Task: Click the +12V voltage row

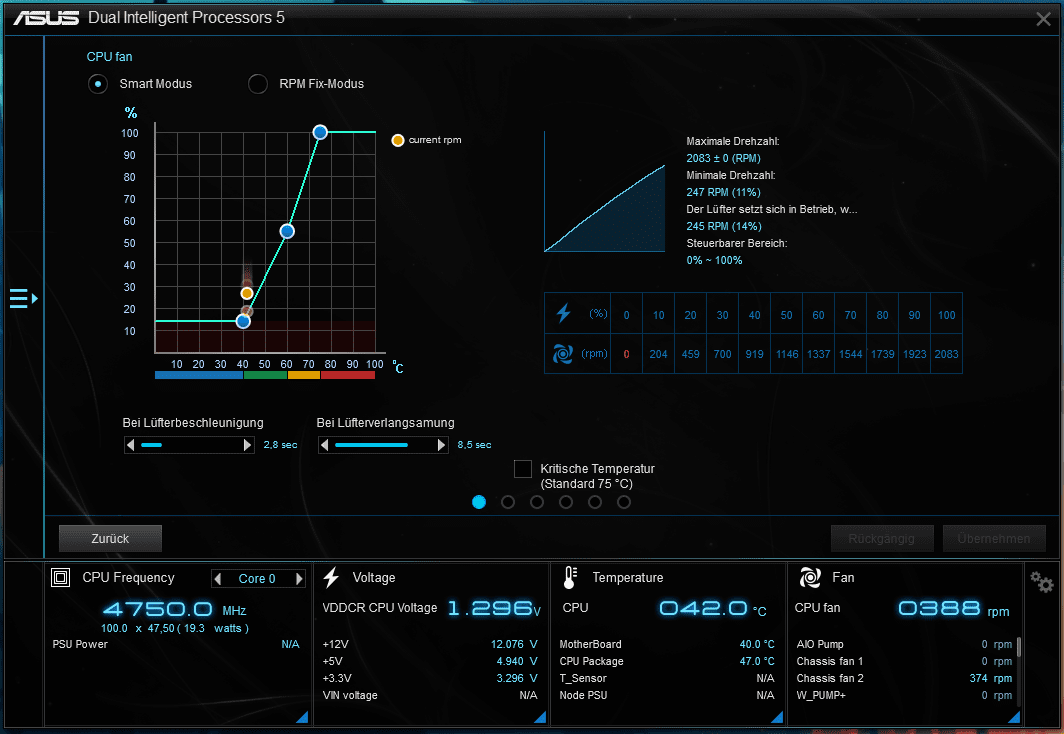Action: coord(430,644)
